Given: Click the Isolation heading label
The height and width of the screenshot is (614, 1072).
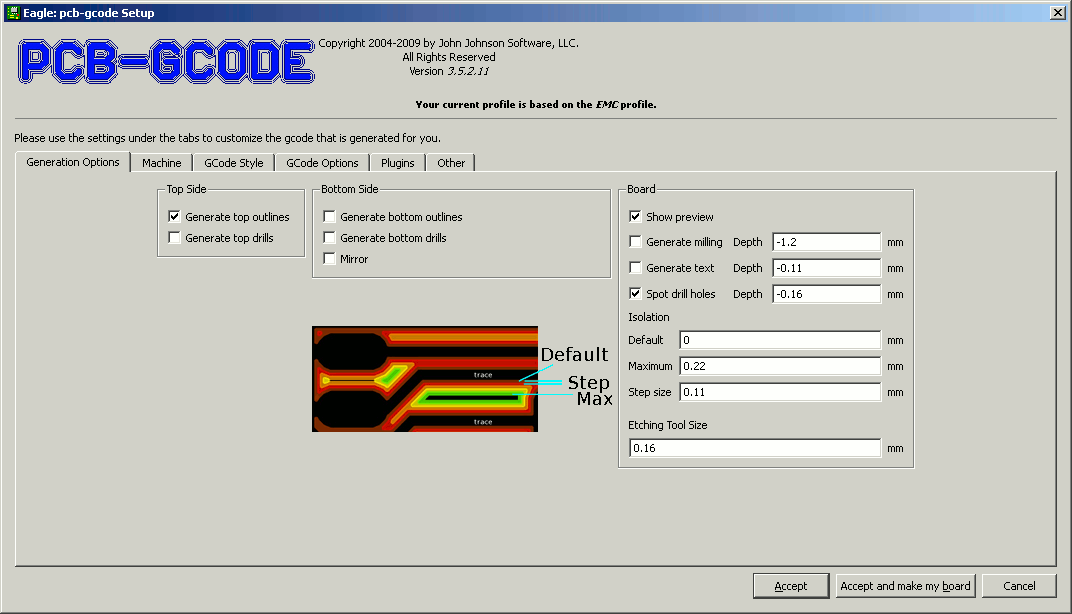Looking at the screenshot, I should (648, 317).
